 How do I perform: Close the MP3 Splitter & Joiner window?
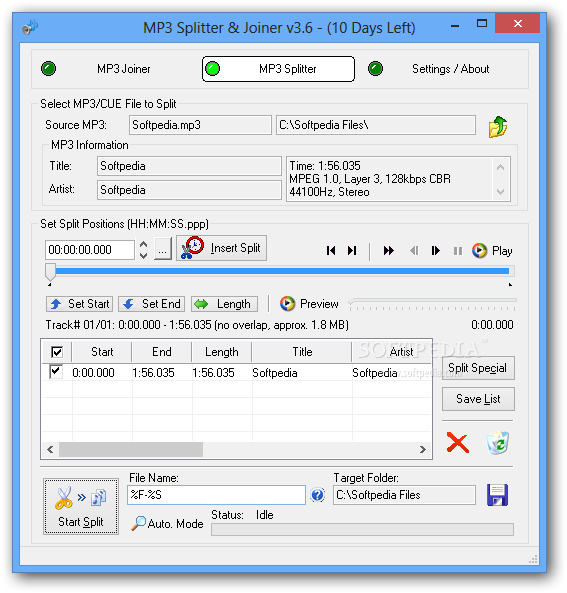coord(518,24)
